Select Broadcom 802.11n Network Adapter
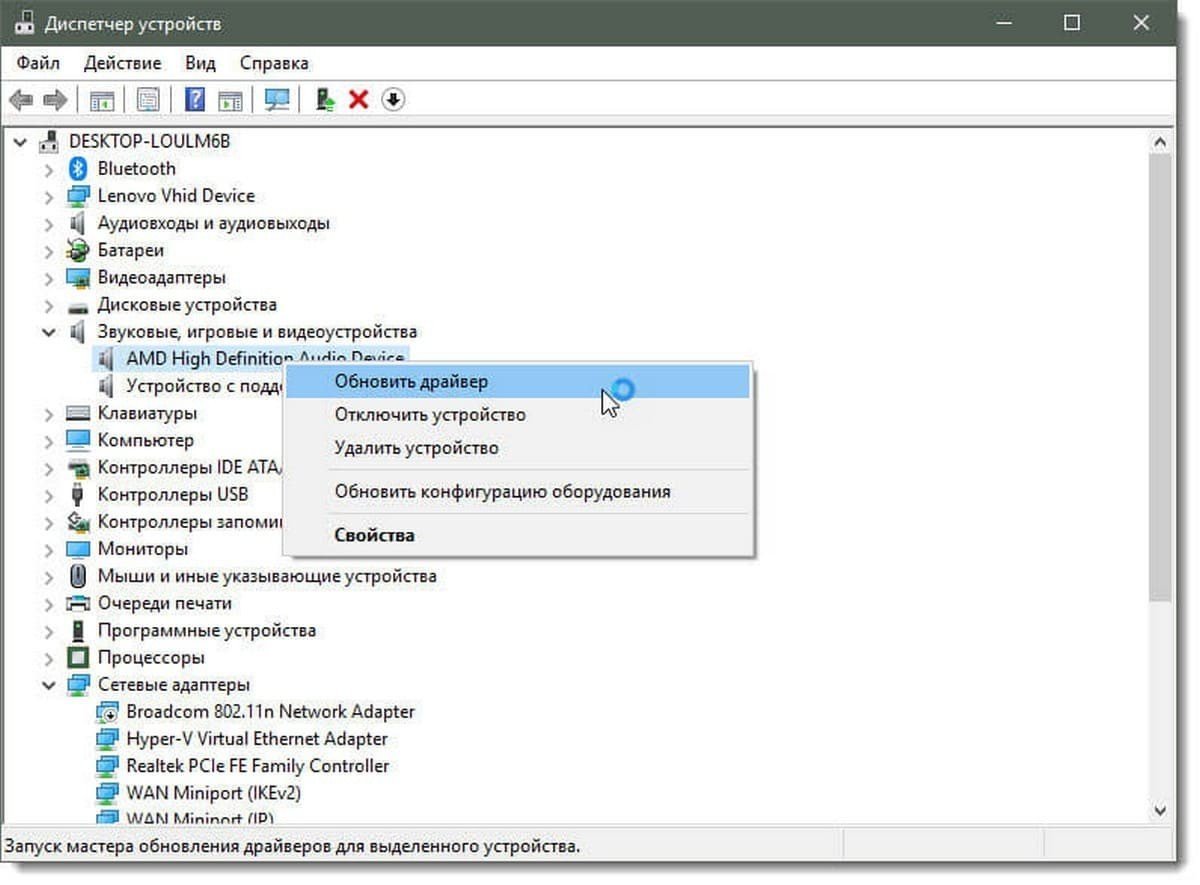The width and height of the screenshot is (1200, 885). 270,712
